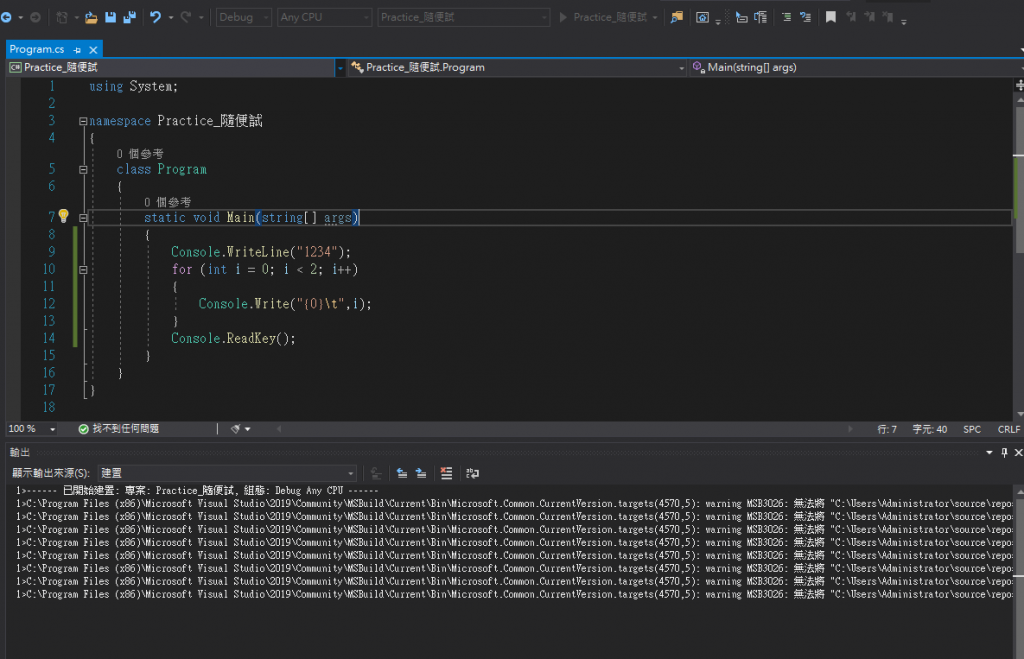Click the Save All icon
1024x659 pixels.
point(127,17)
